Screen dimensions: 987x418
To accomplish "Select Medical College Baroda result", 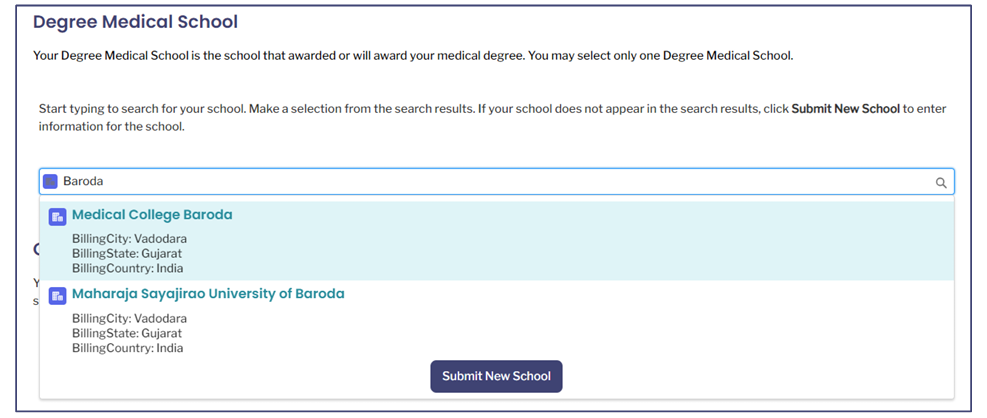I will click(x=152, y=215).
